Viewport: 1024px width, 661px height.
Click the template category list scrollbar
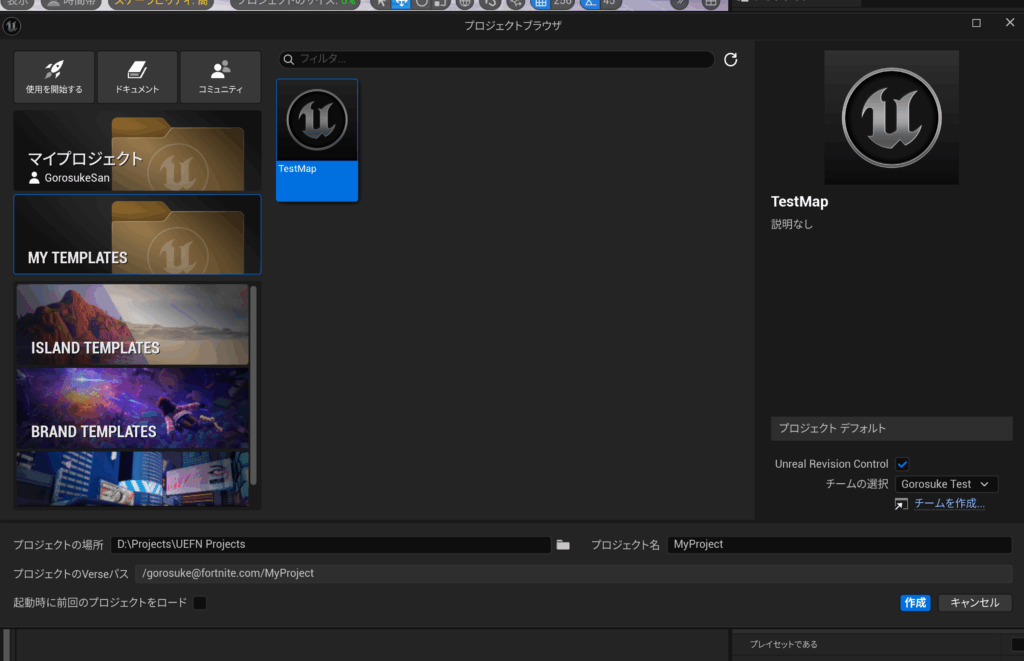(253, 385)
